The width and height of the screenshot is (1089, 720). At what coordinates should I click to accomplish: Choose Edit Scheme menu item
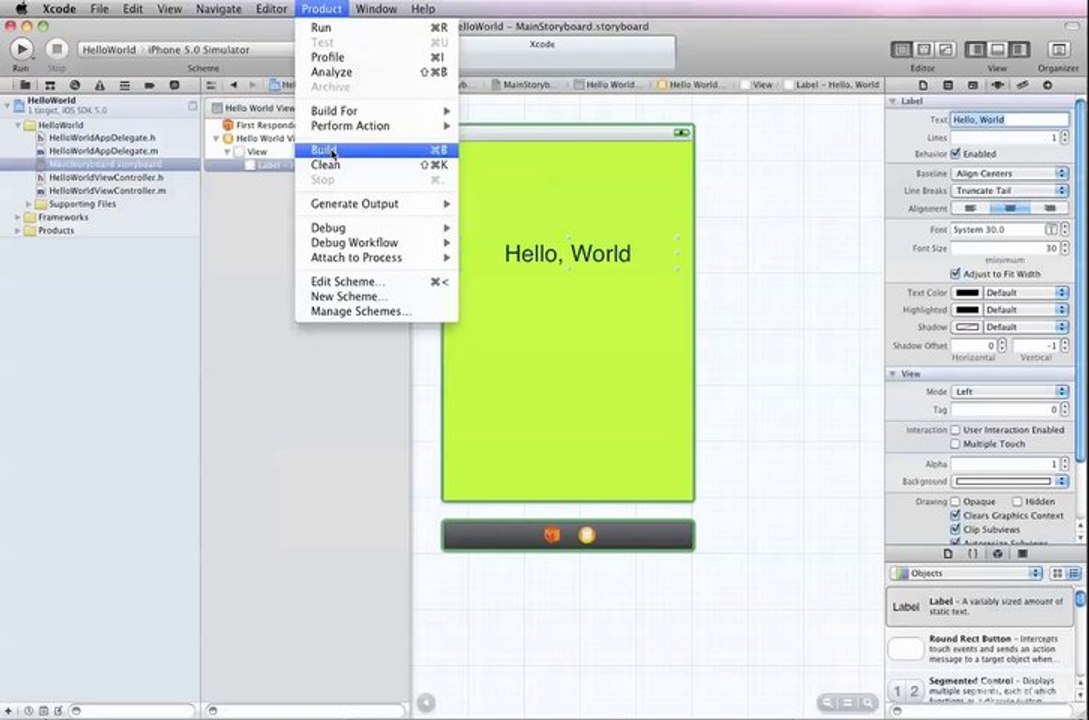click(x=376, y=281)
